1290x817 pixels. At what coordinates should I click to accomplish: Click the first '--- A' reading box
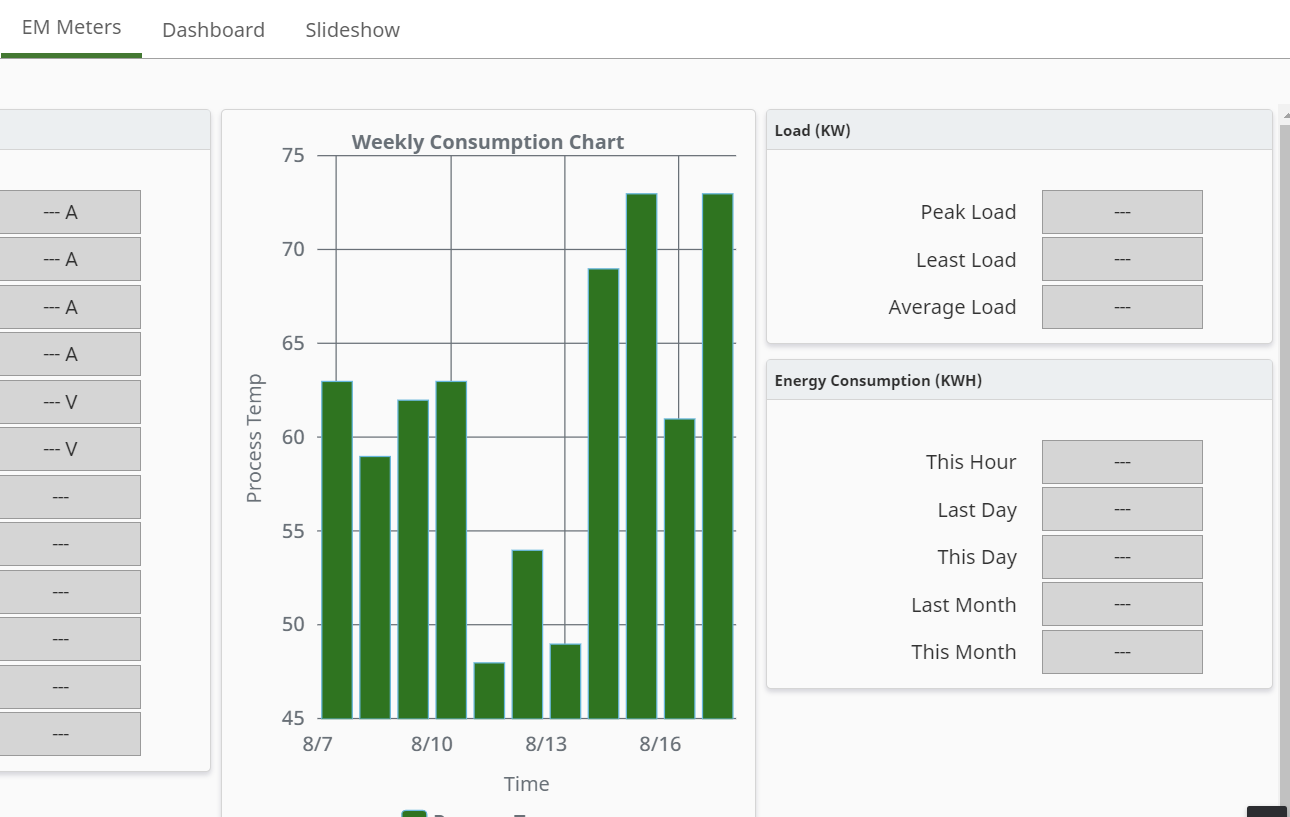[70, 212]
